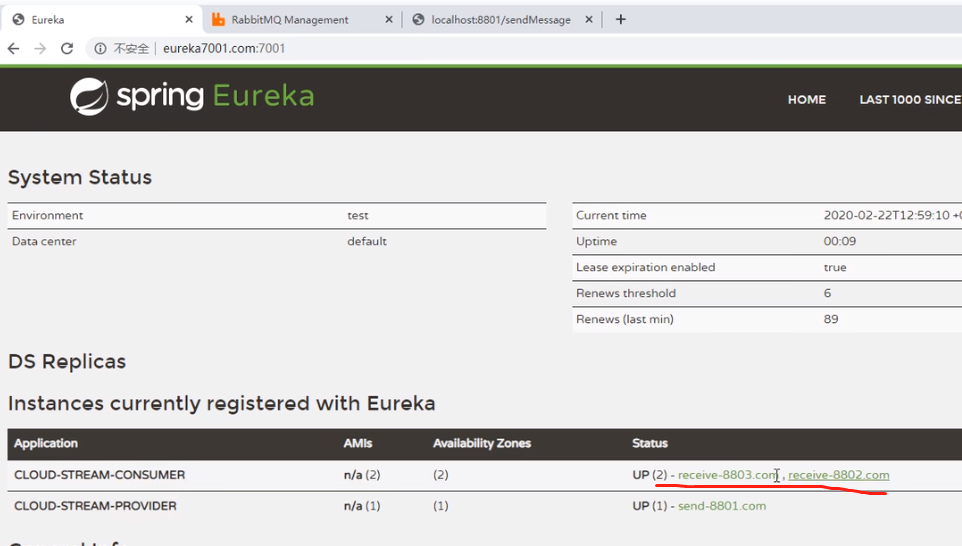Viewport: 962px width, 546px height.
Task: Close the localhost:8801 sendMessage tab
Action: 589,19
